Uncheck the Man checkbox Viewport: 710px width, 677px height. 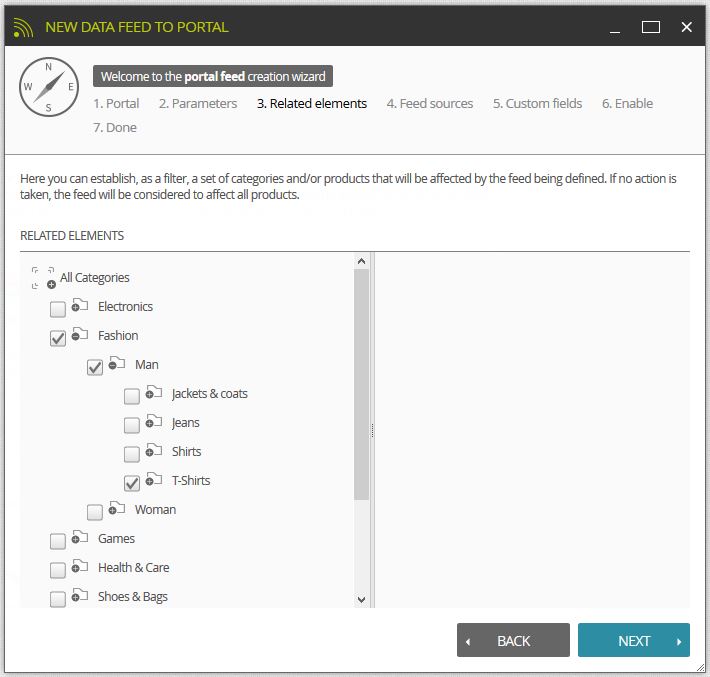[x=95, y=367]
